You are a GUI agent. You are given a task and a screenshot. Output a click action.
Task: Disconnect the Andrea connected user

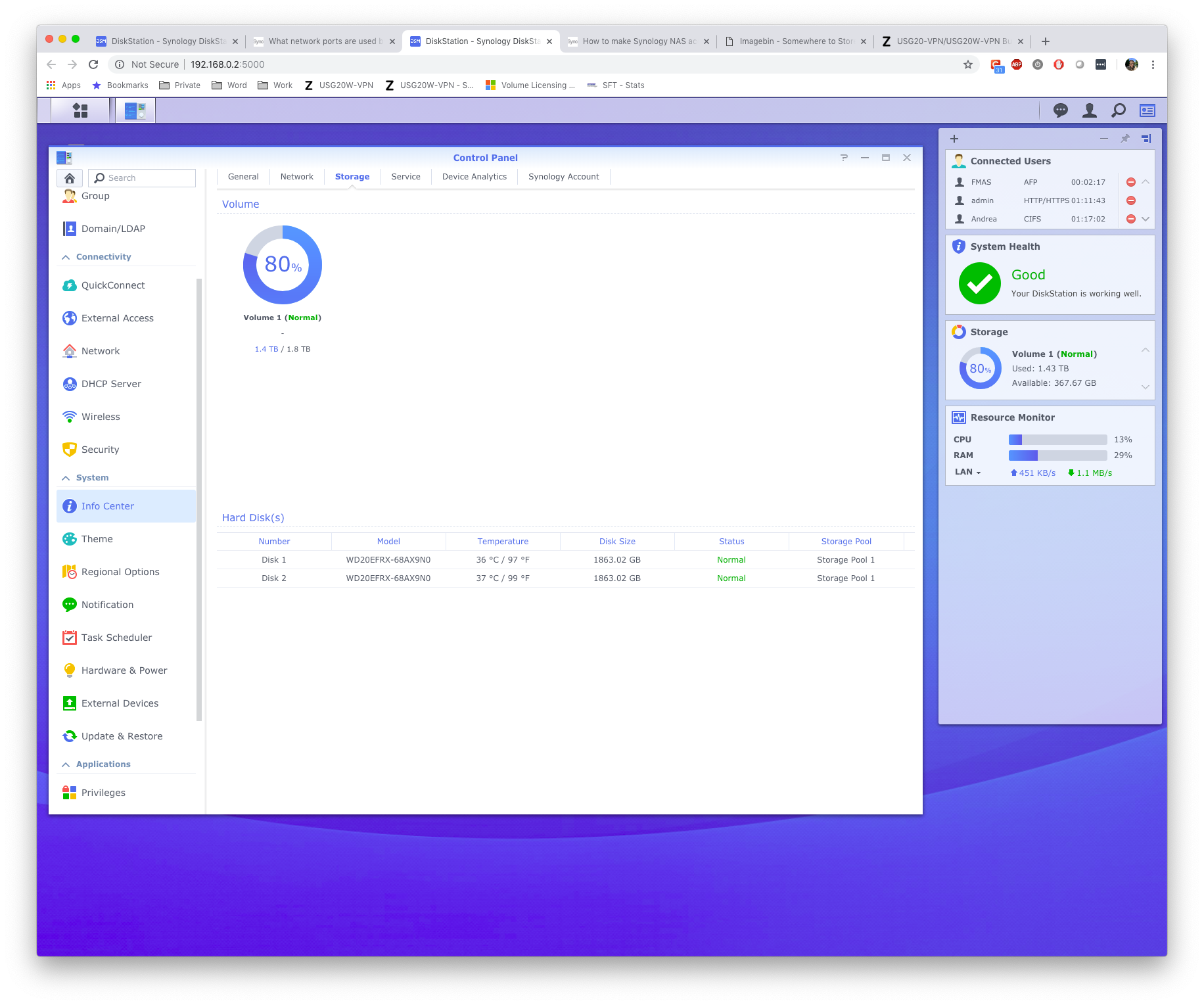tap(1130, 219)
